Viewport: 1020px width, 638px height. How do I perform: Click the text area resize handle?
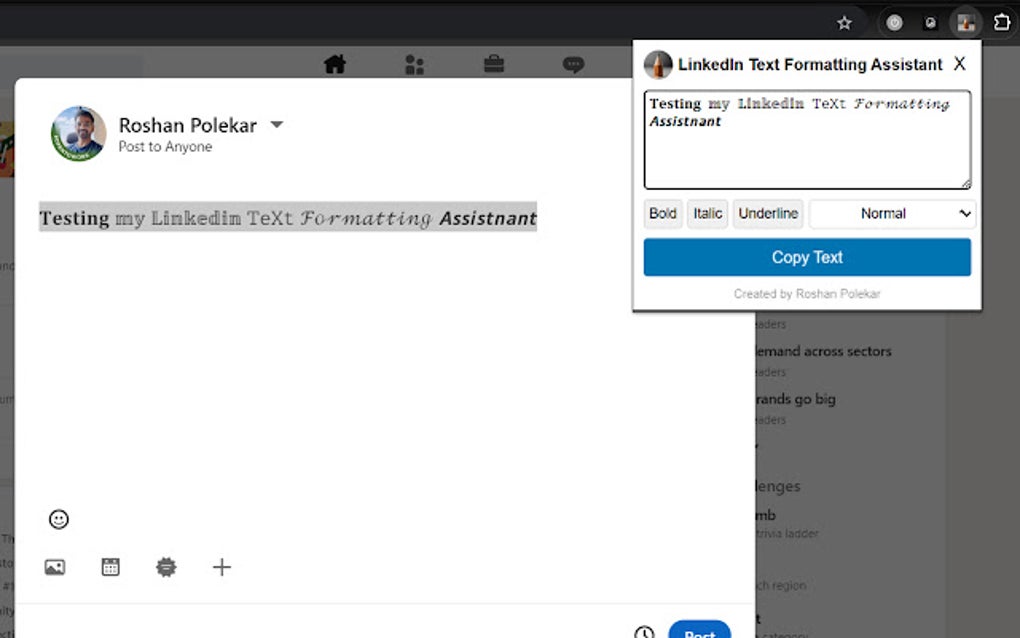click(x=966, y=184)
